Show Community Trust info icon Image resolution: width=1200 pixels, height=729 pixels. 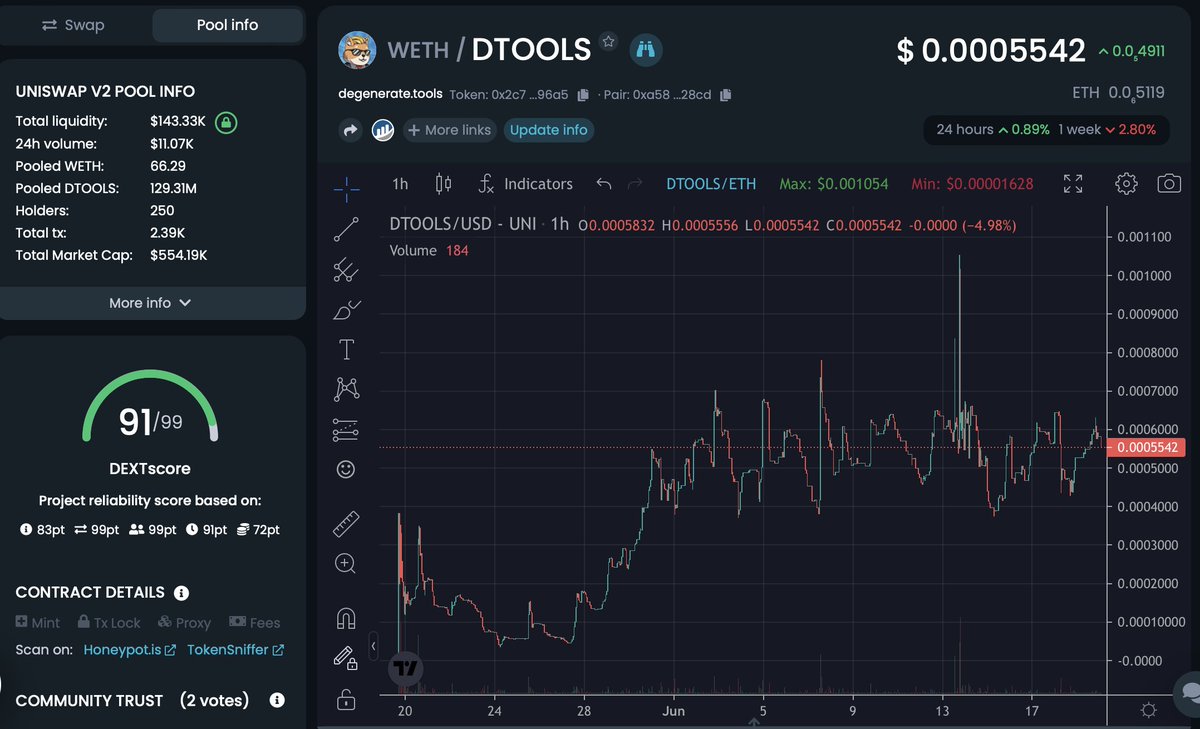click(277, 701)
